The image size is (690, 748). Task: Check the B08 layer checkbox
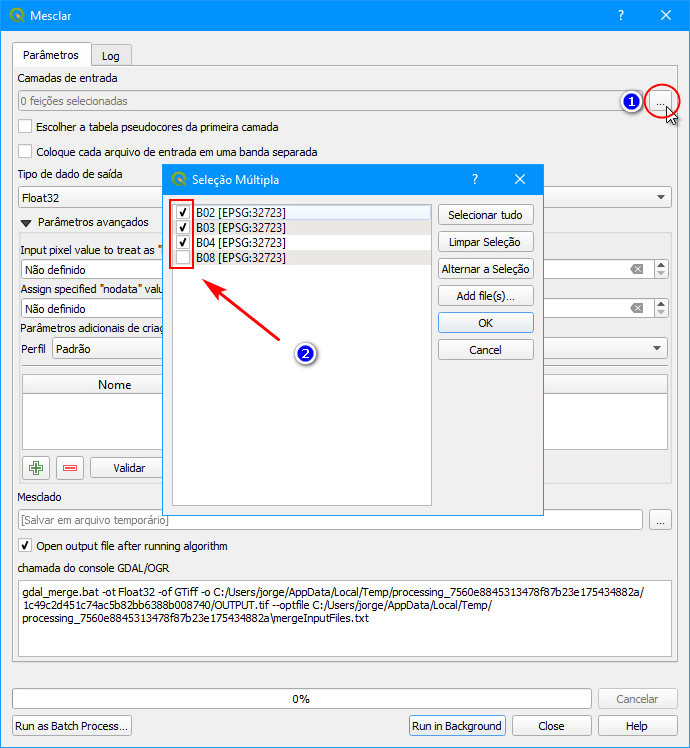tap(183, 258)
